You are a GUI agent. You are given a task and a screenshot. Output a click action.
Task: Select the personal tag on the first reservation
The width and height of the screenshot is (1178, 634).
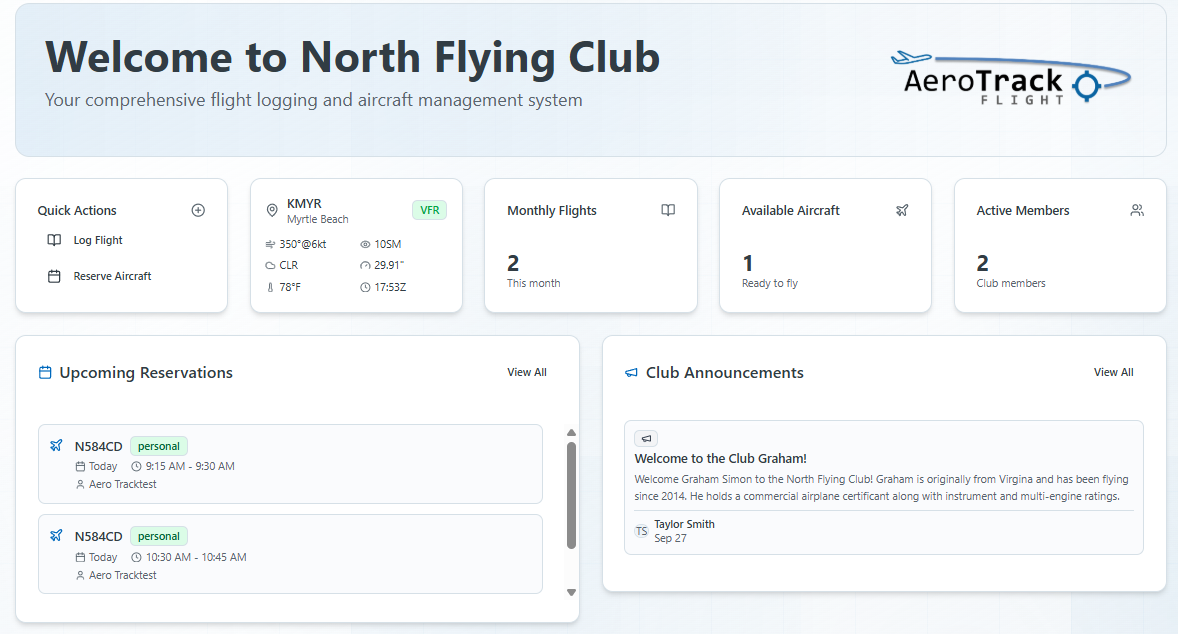158,445
